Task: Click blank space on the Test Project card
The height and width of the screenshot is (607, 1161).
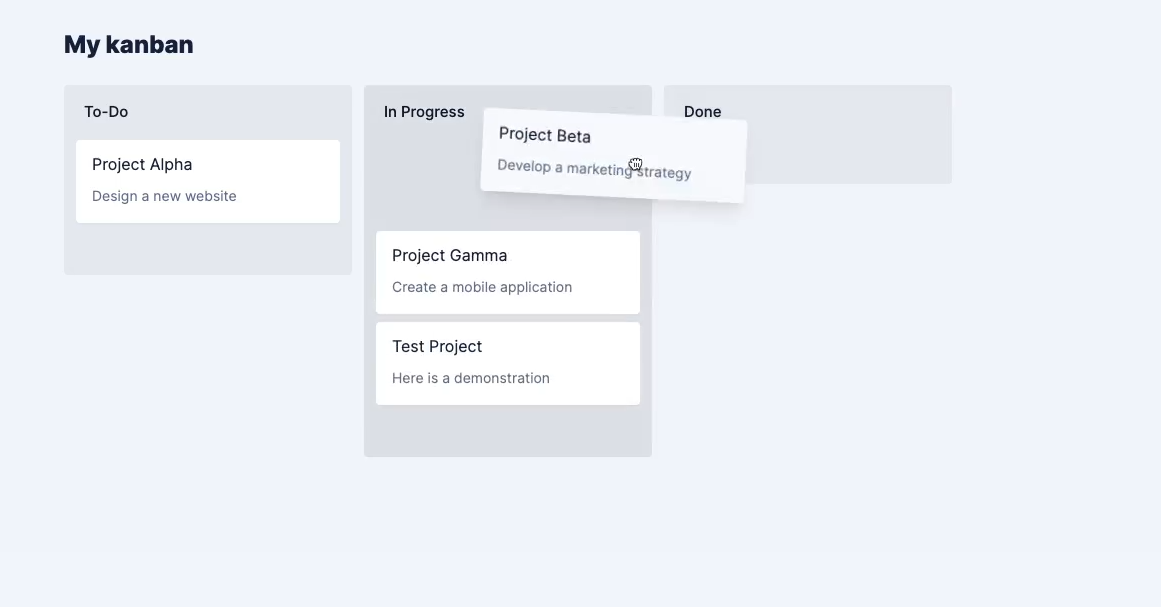Action: coord(592,363)
